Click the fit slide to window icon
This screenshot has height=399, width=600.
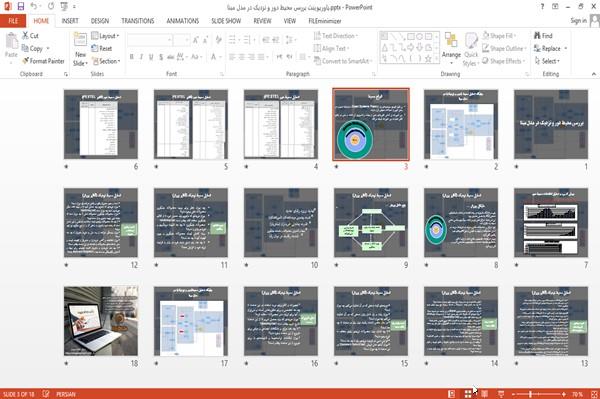point(594,394)
